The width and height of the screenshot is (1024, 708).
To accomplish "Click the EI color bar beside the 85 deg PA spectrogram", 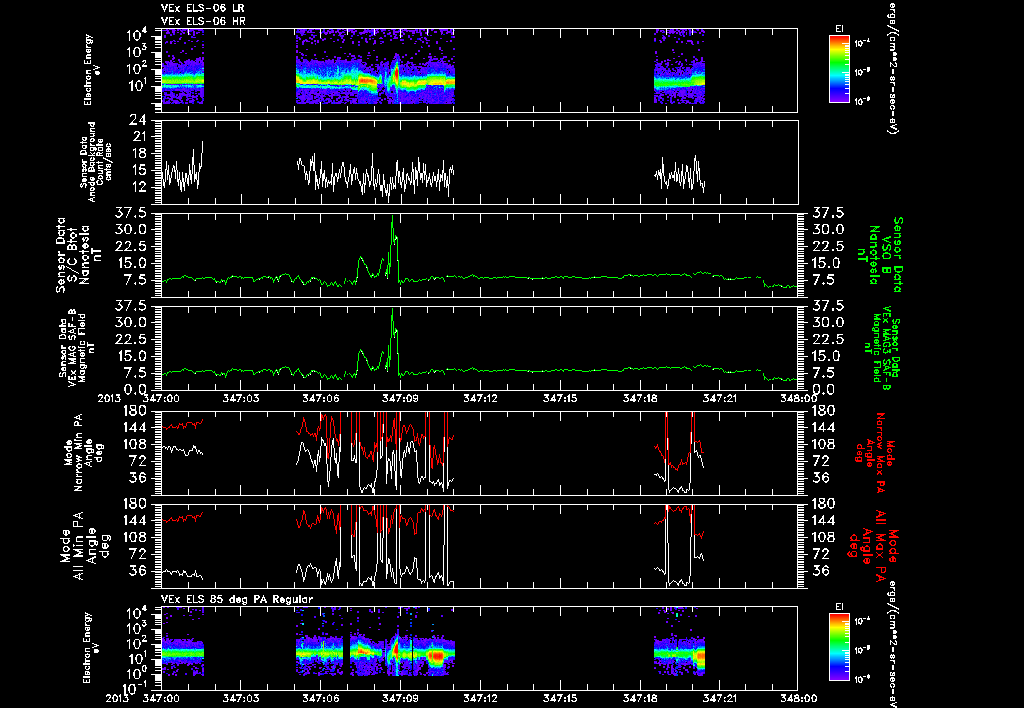I will click(x=839, y=649).
